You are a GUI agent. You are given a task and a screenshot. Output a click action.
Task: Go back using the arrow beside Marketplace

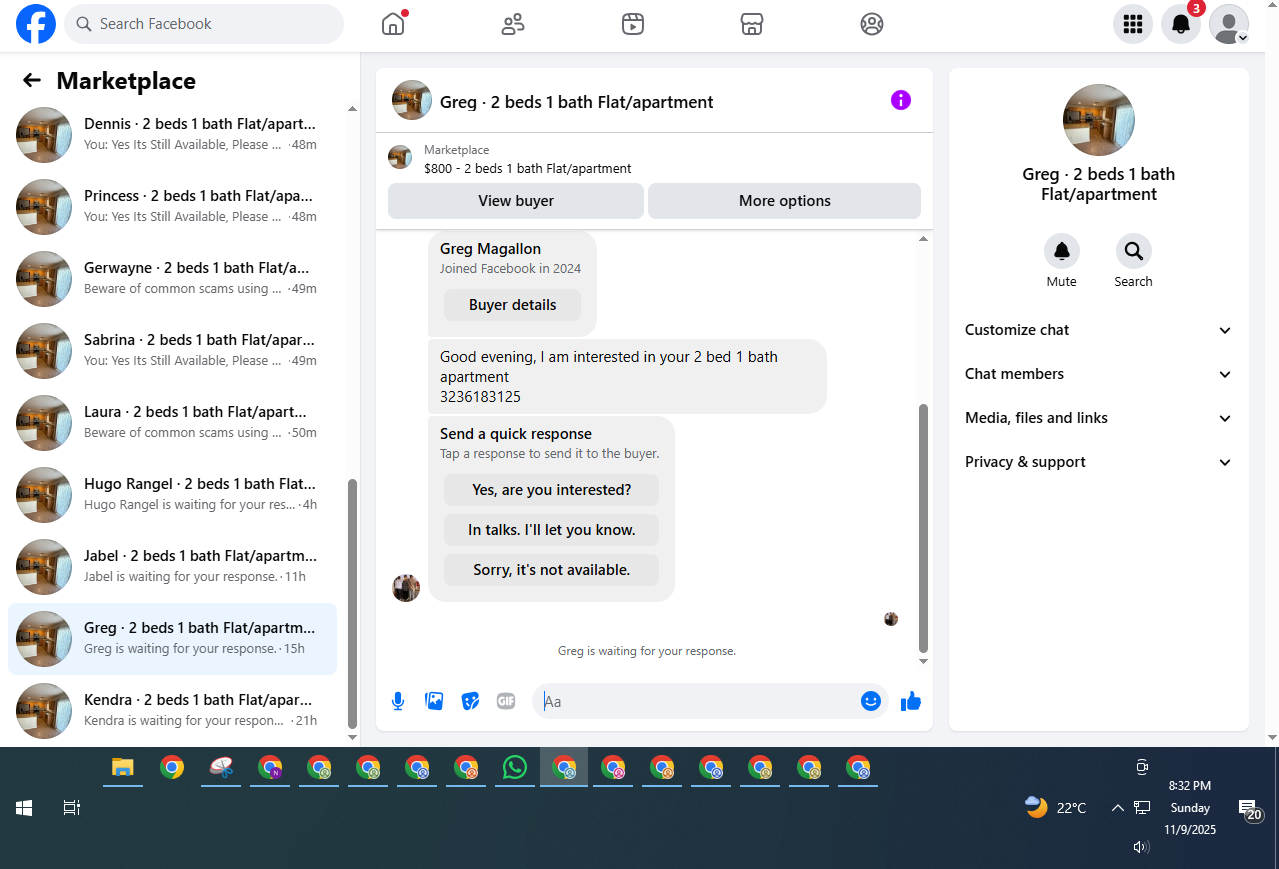[32, 81]
